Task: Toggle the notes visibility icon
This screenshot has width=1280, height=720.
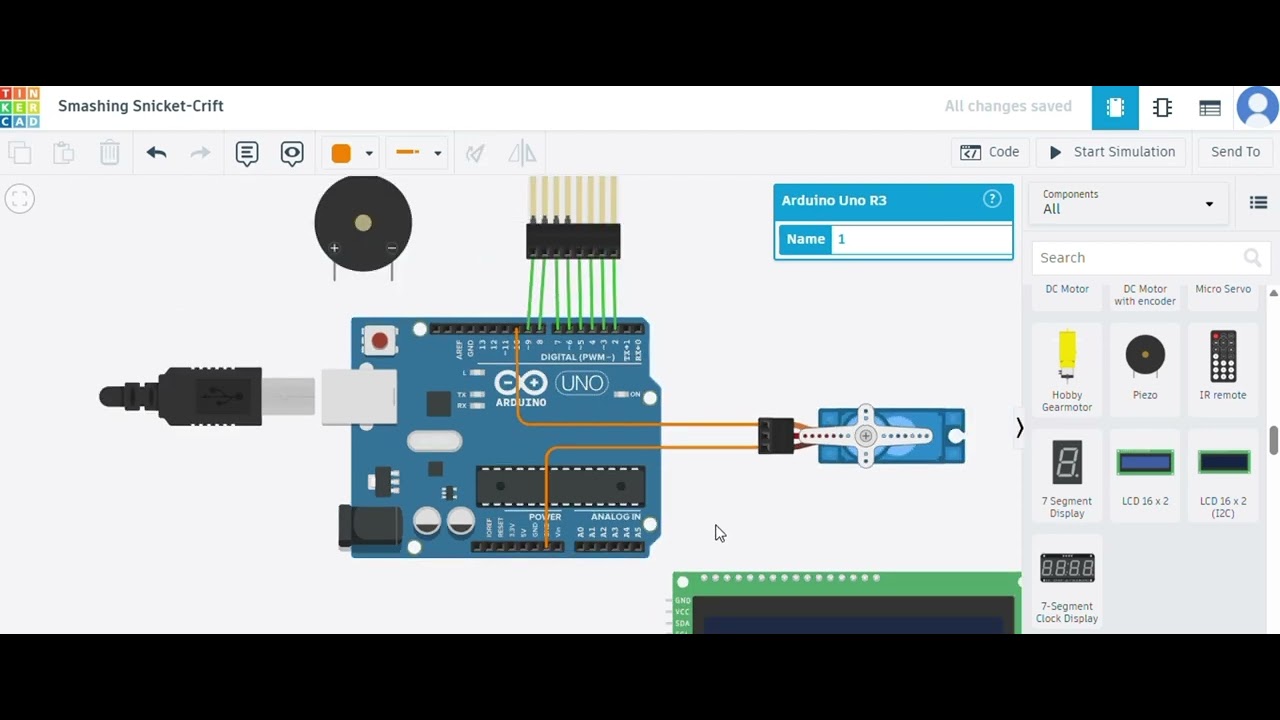Action: coord(292,153)
